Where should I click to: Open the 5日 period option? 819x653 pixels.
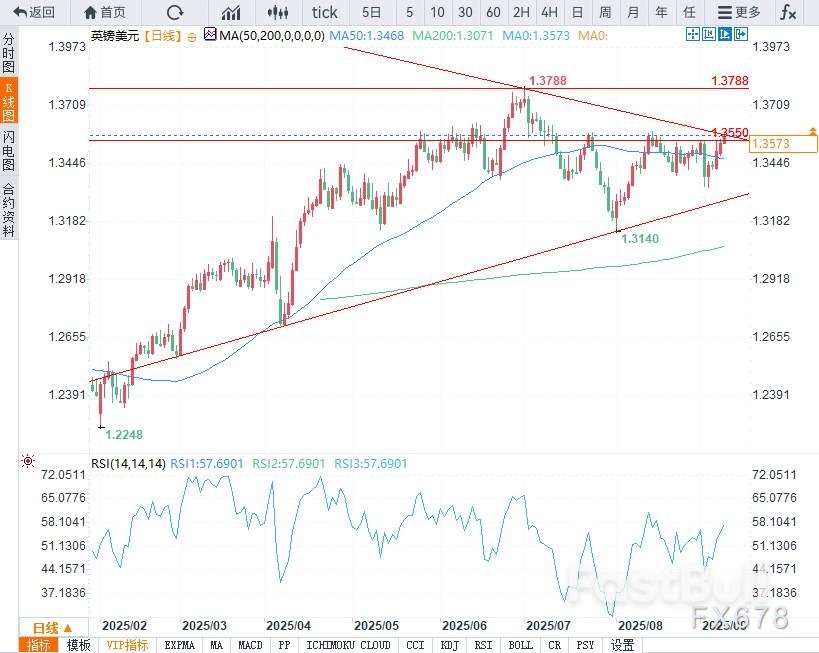(x=371, y=12)
